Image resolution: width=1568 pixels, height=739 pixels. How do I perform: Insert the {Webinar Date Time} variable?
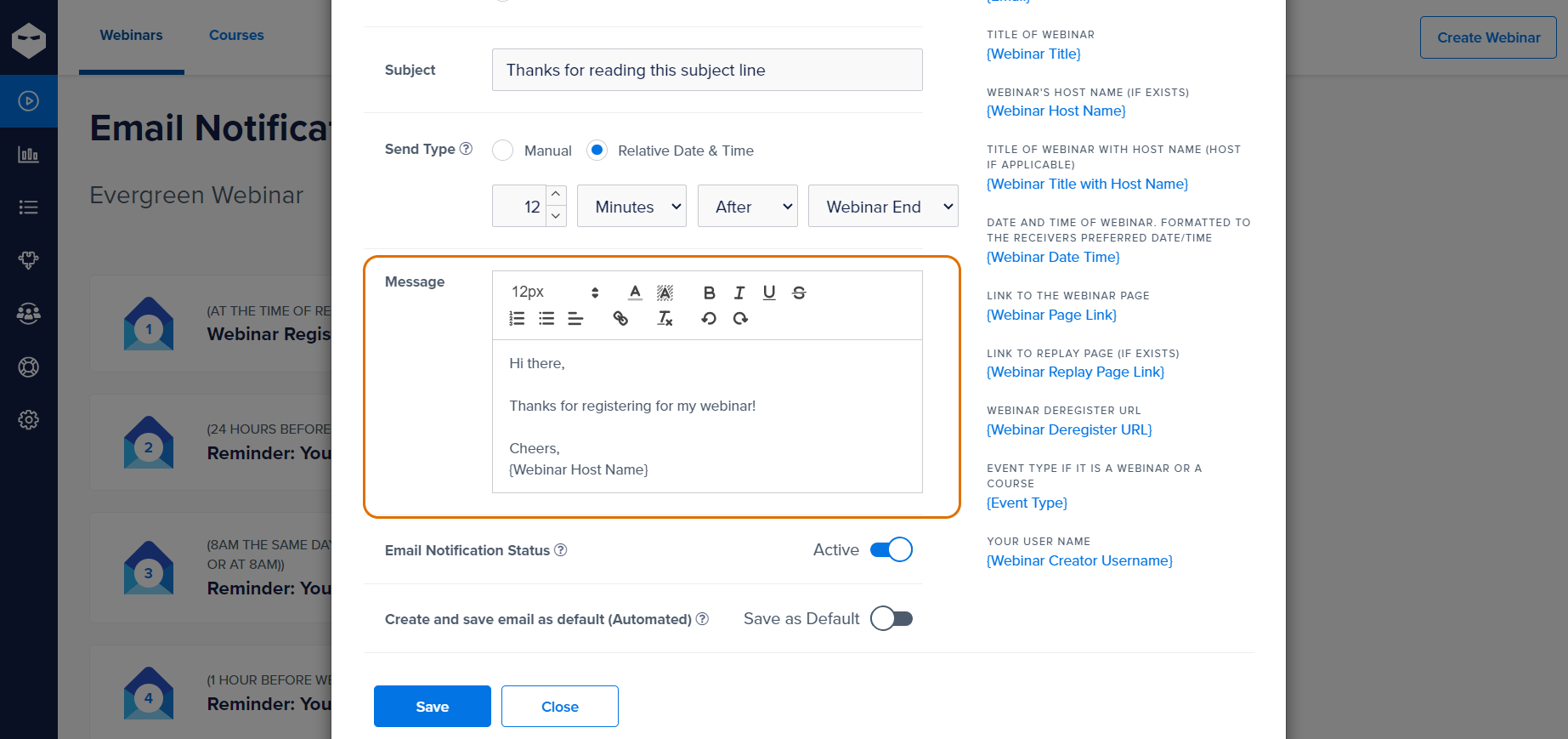point(1054,257)
